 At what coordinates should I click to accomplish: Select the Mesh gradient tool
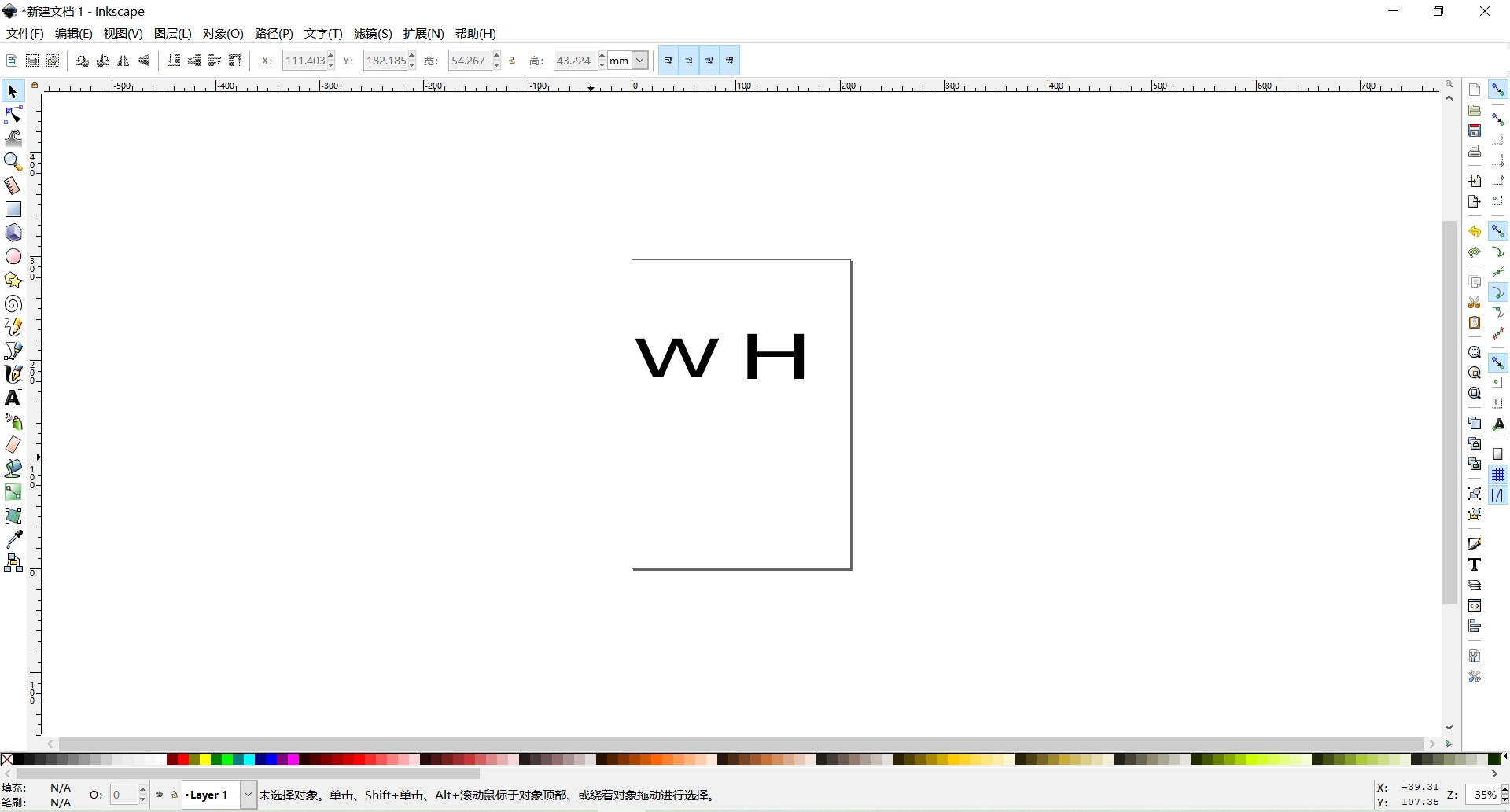click(13, 516)
